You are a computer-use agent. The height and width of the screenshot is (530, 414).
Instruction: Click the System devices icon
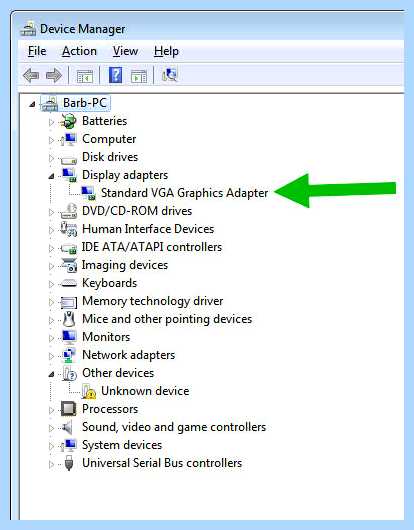69,445
